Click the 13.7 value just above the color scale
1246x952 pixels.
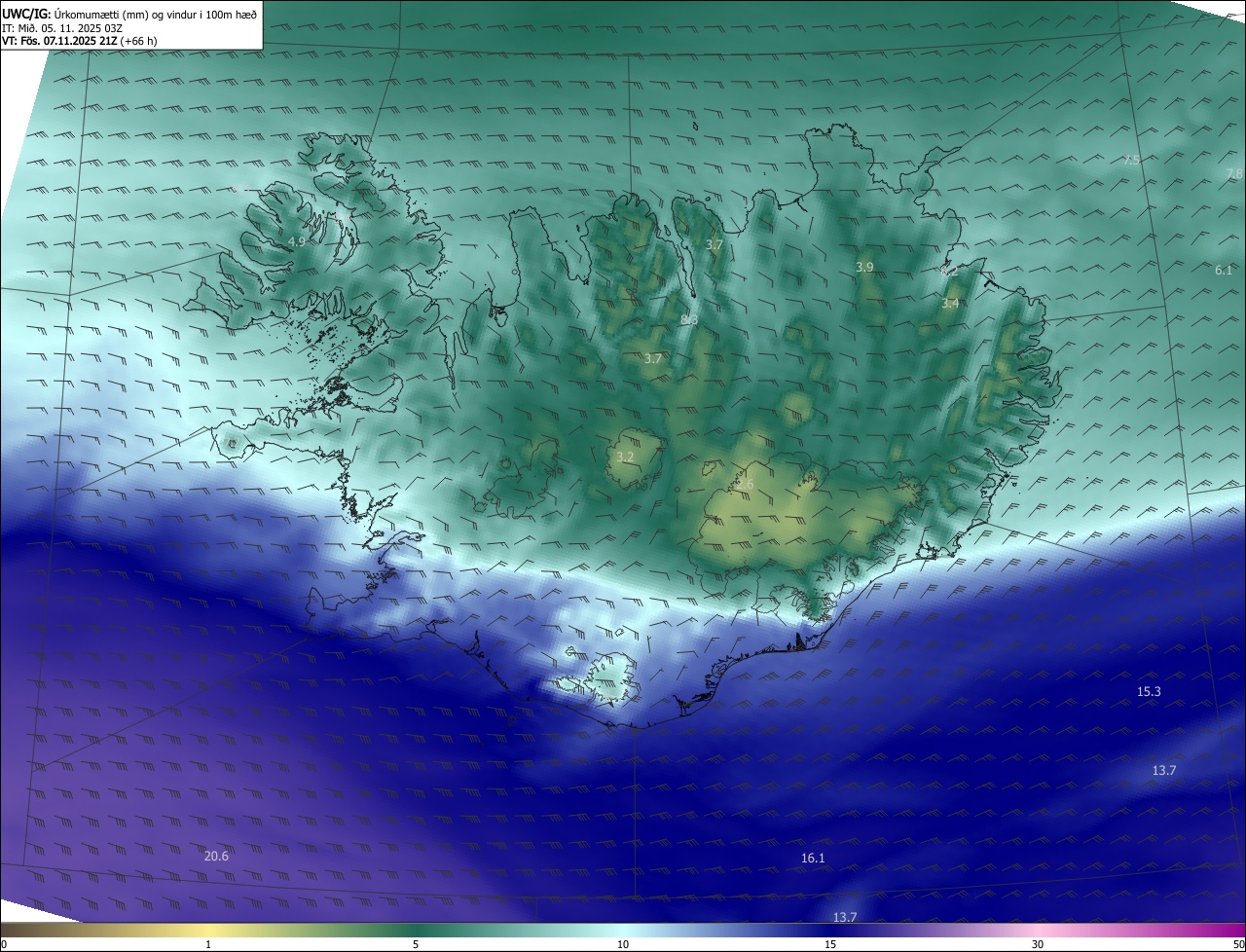click(x=845, y=917)
